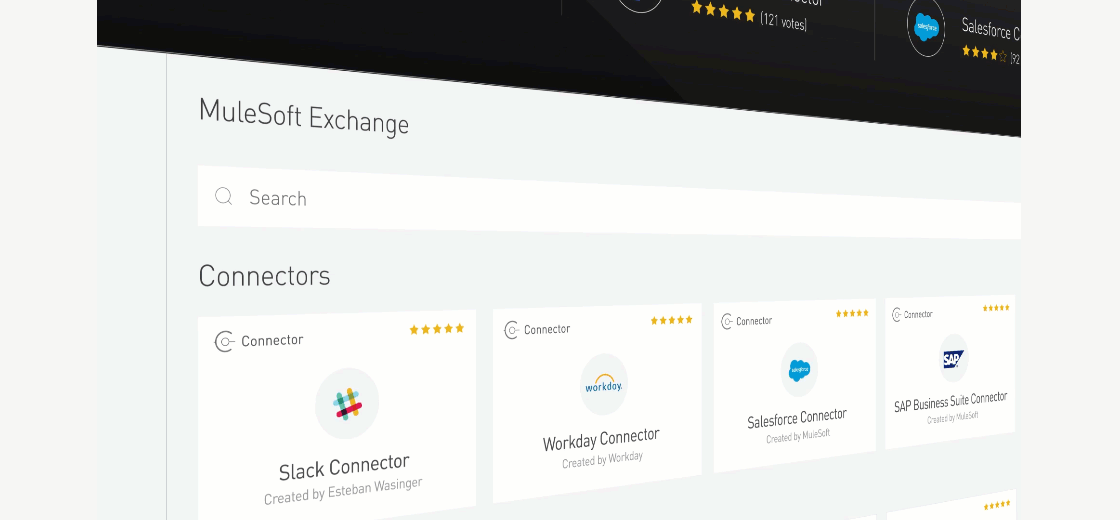Click the magnifier icon in the search bar
Image resolution: width=1120 pixels, height=520 pixels.
224,196
